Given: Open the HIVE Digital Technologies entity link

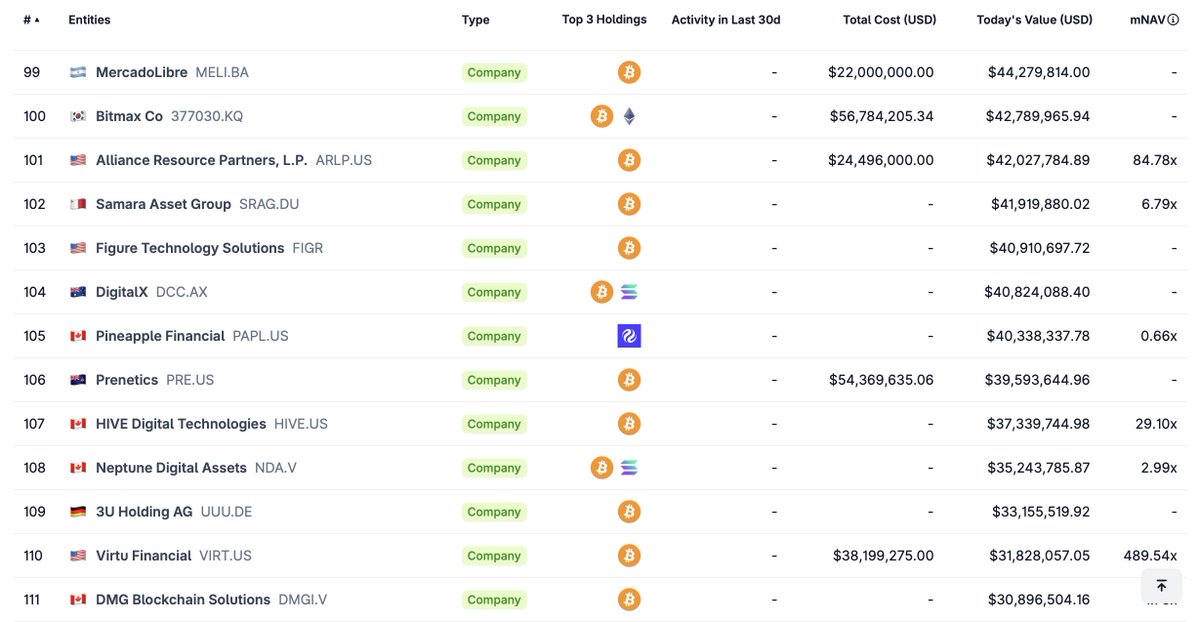Looking at the screenshot, I should coord(180,424).
